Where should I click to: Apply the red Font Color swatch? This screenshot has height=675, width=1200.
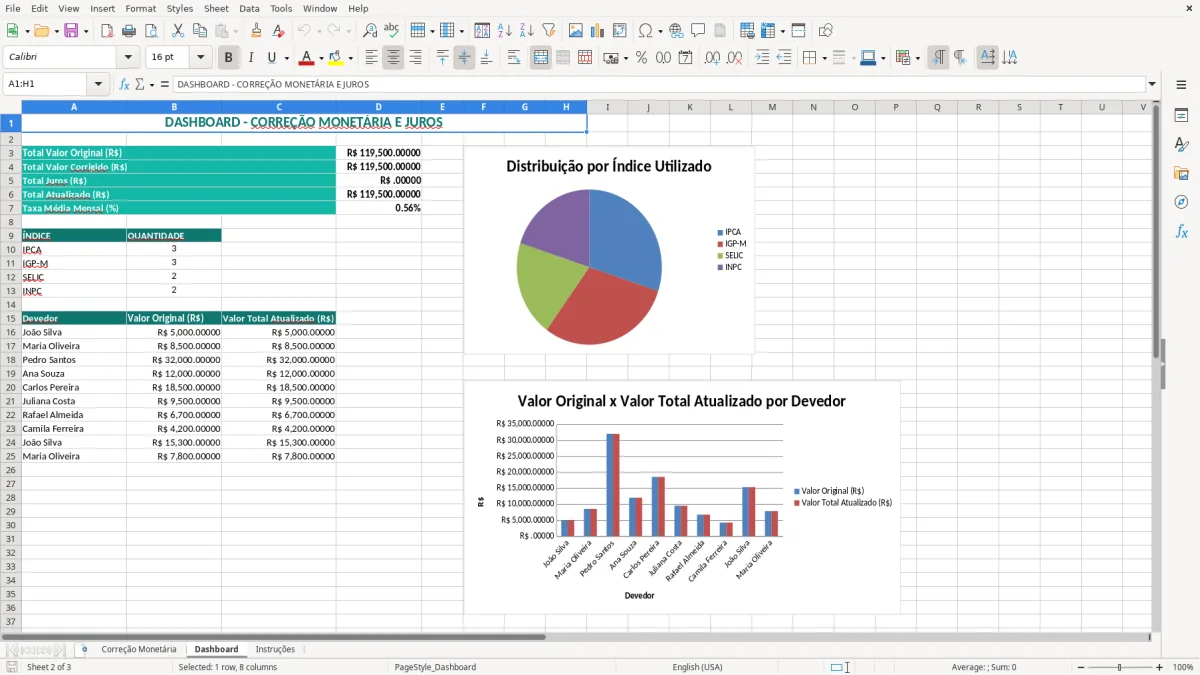pos(306,58)
